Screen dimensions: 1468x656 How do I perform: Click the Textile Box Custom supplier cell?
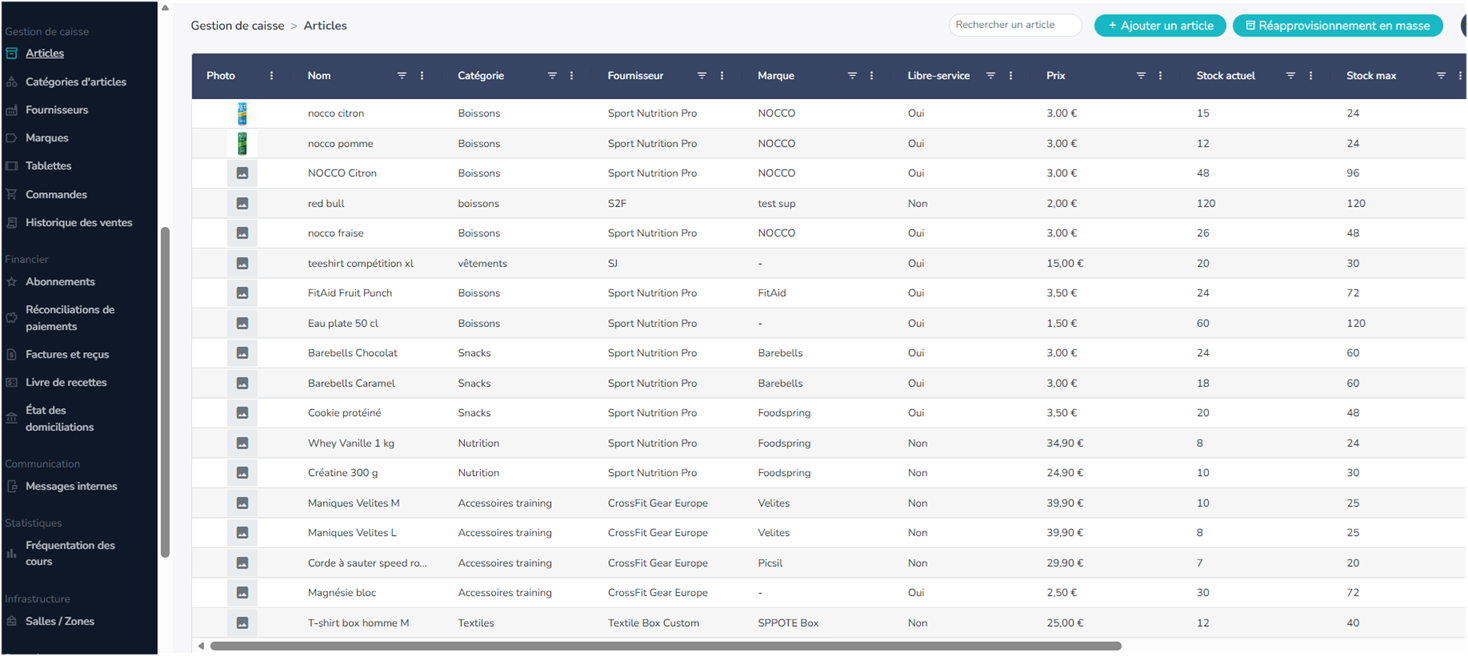click(x=654, y=623)
